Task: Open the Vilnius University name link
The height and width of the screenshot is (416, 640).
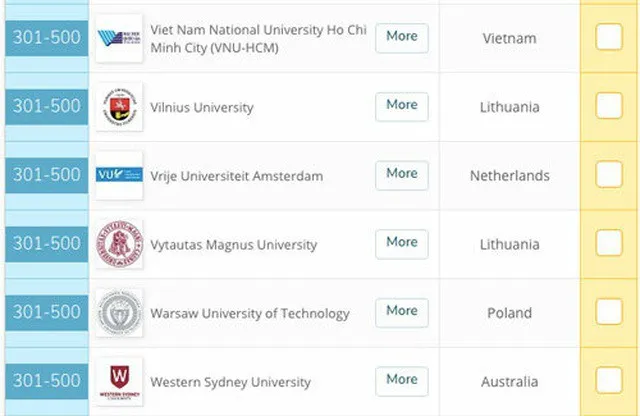Action: click(x=202, y=107)
